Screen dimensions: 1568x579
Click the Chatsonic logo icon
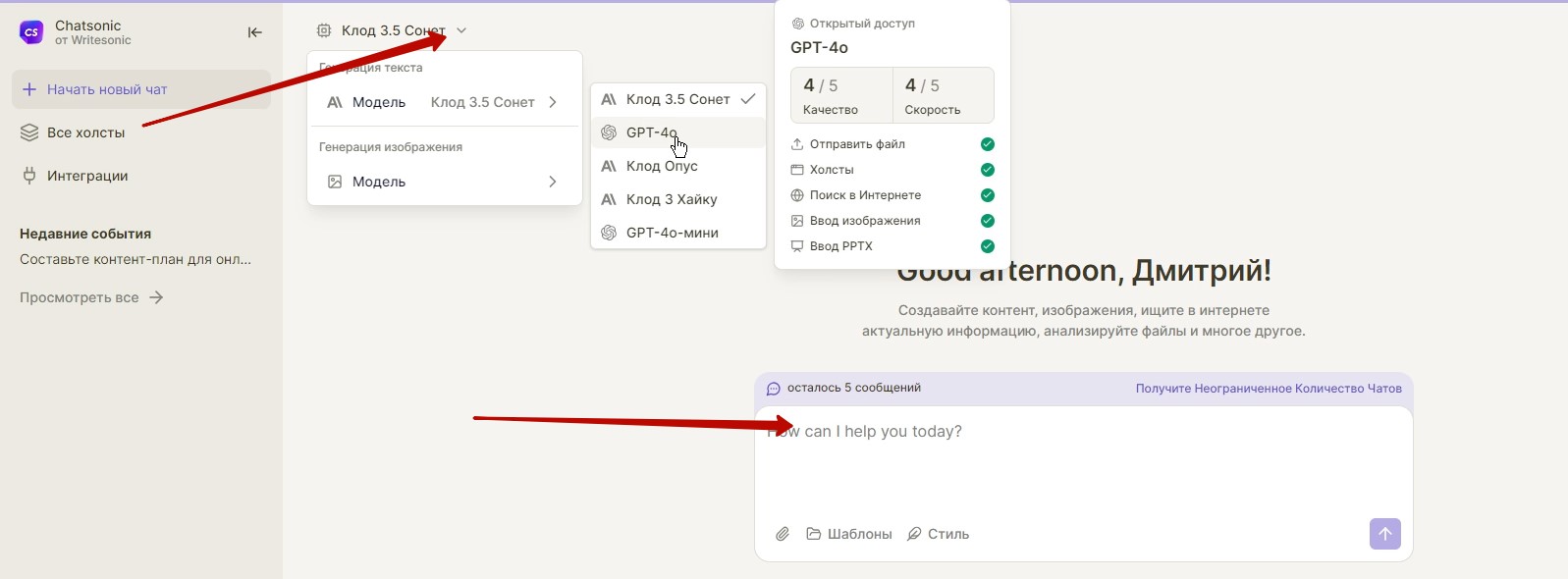pos(31,32)
